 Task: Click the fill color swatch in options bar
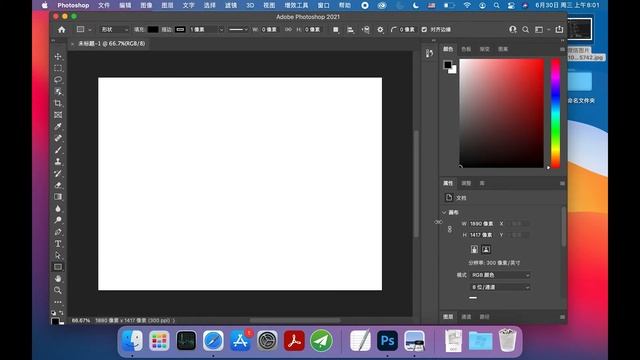click(153, 30)
